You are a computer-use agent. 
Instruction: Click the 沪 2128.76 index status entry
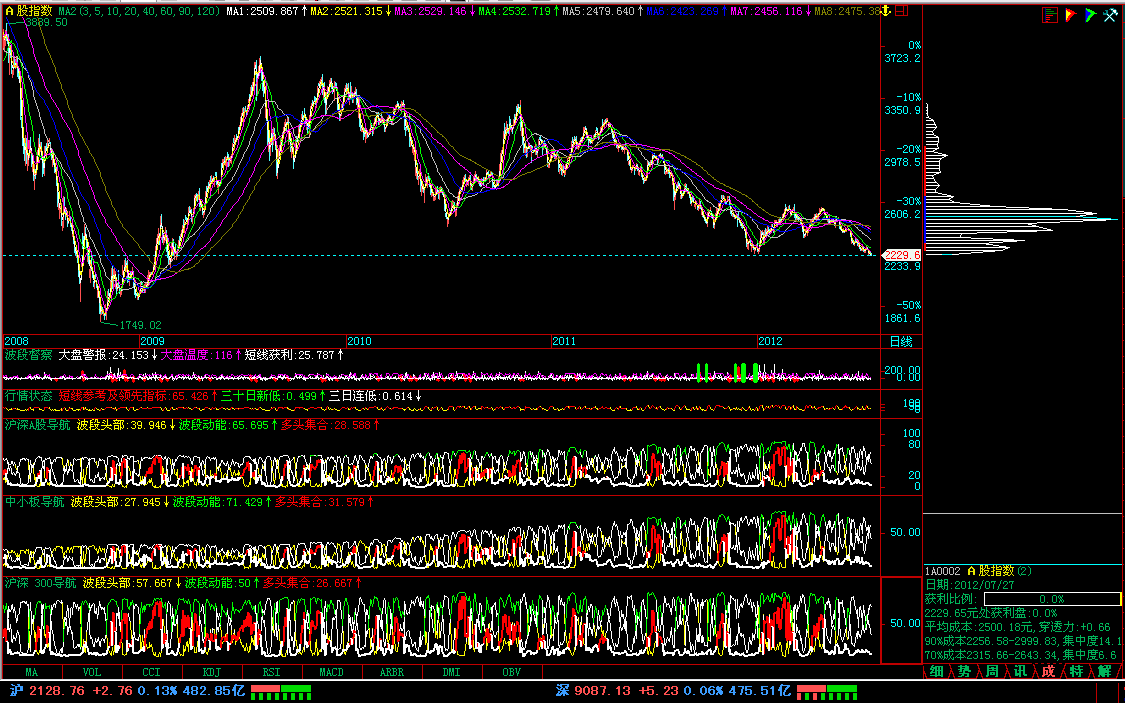pos(126,691)
